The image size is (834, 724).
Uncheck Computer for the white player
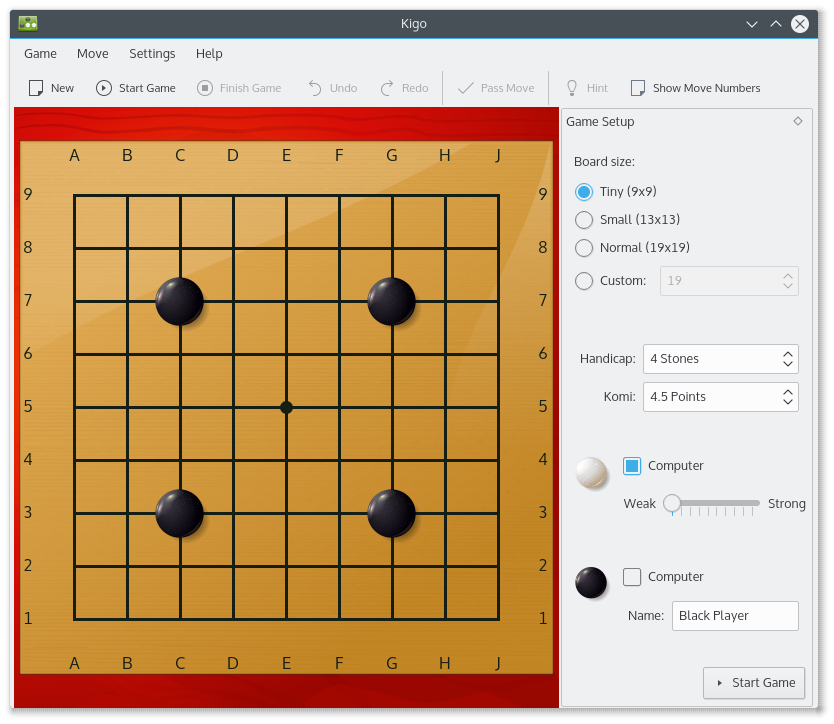coord(632,466)
